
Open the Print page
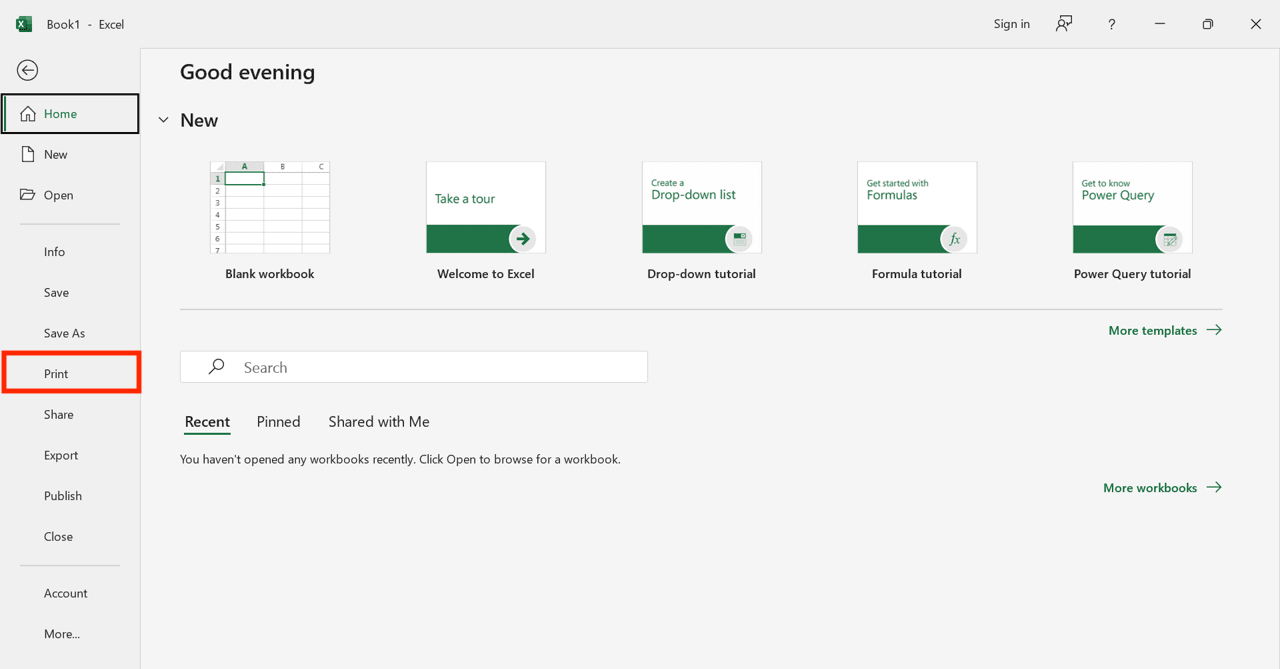[x=70, y=373]
